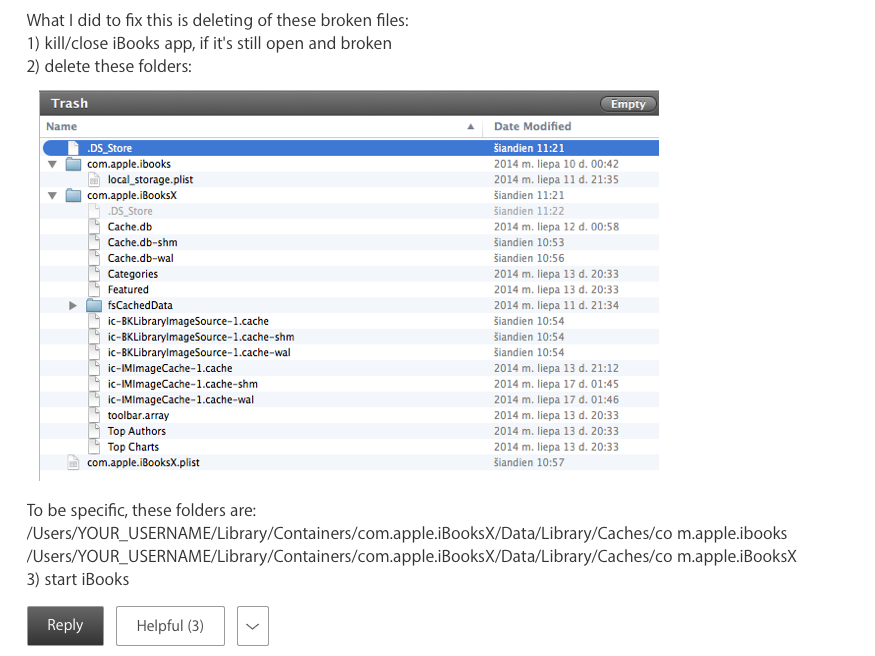Select the ic-IMImageCache-1.cache-wal file name
Image resolution: width=875 pixels, height=656 pixels.
tap(181, 399)
